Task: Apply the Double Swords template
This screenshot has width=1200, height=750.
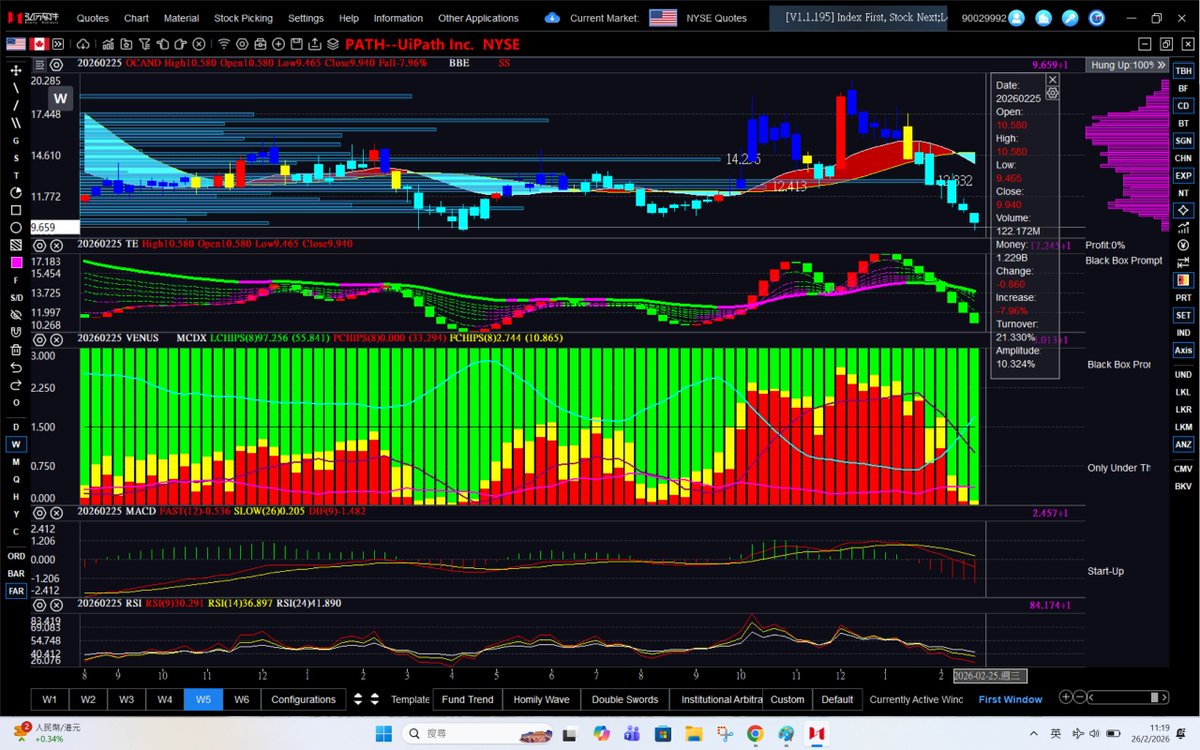Action: (x=625, y=699)
